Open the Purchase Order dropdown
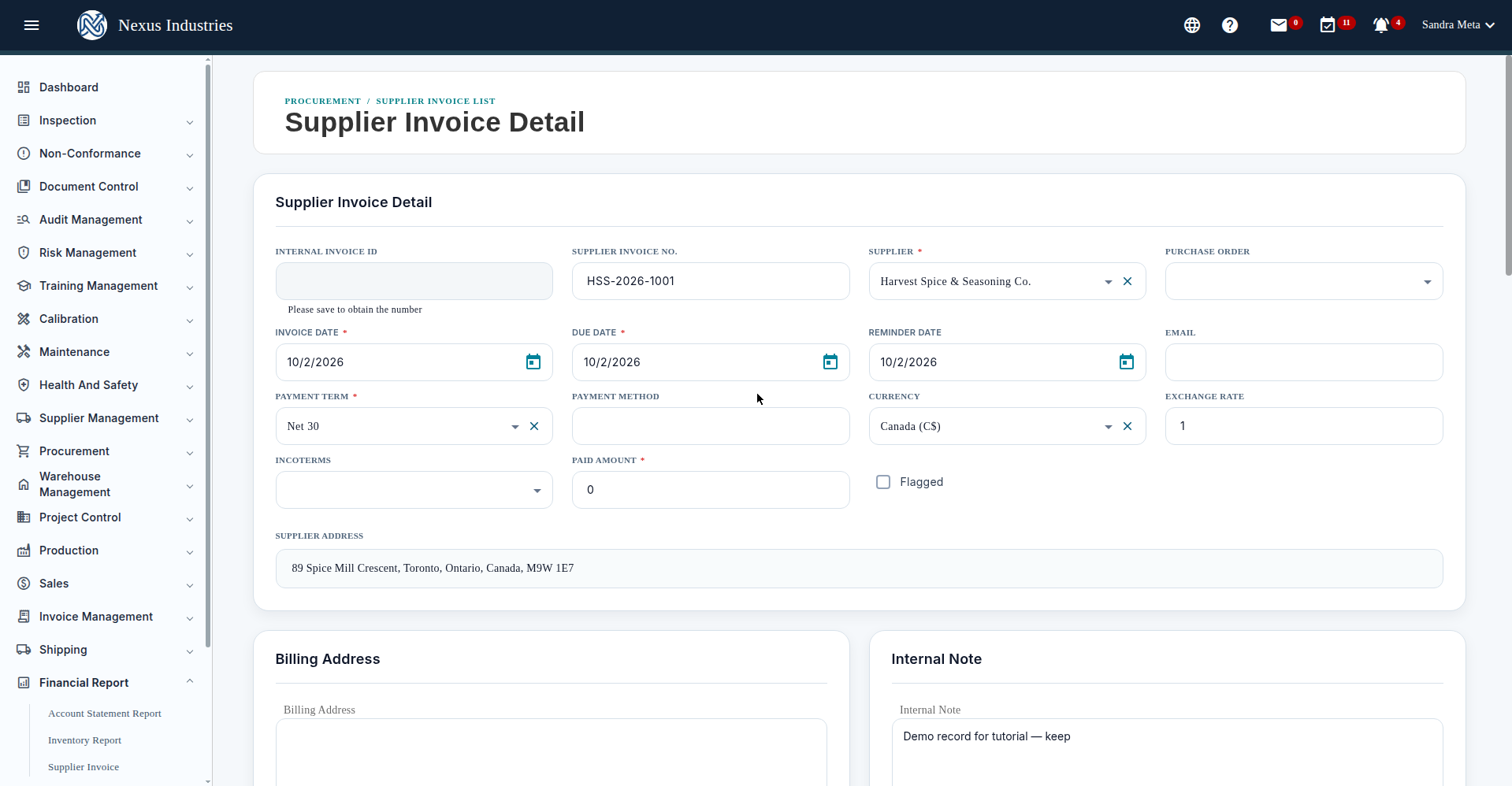1512x786 pixels. click(1304, 281)
